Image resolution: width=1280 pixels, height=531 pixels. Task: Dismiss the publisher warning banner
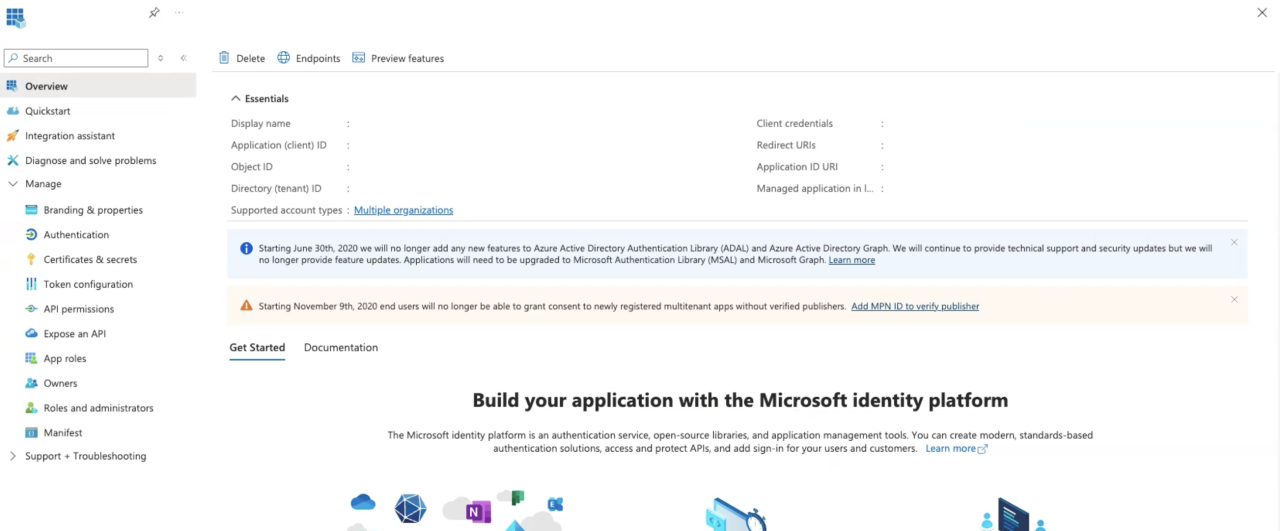[x=1234, y=299]
